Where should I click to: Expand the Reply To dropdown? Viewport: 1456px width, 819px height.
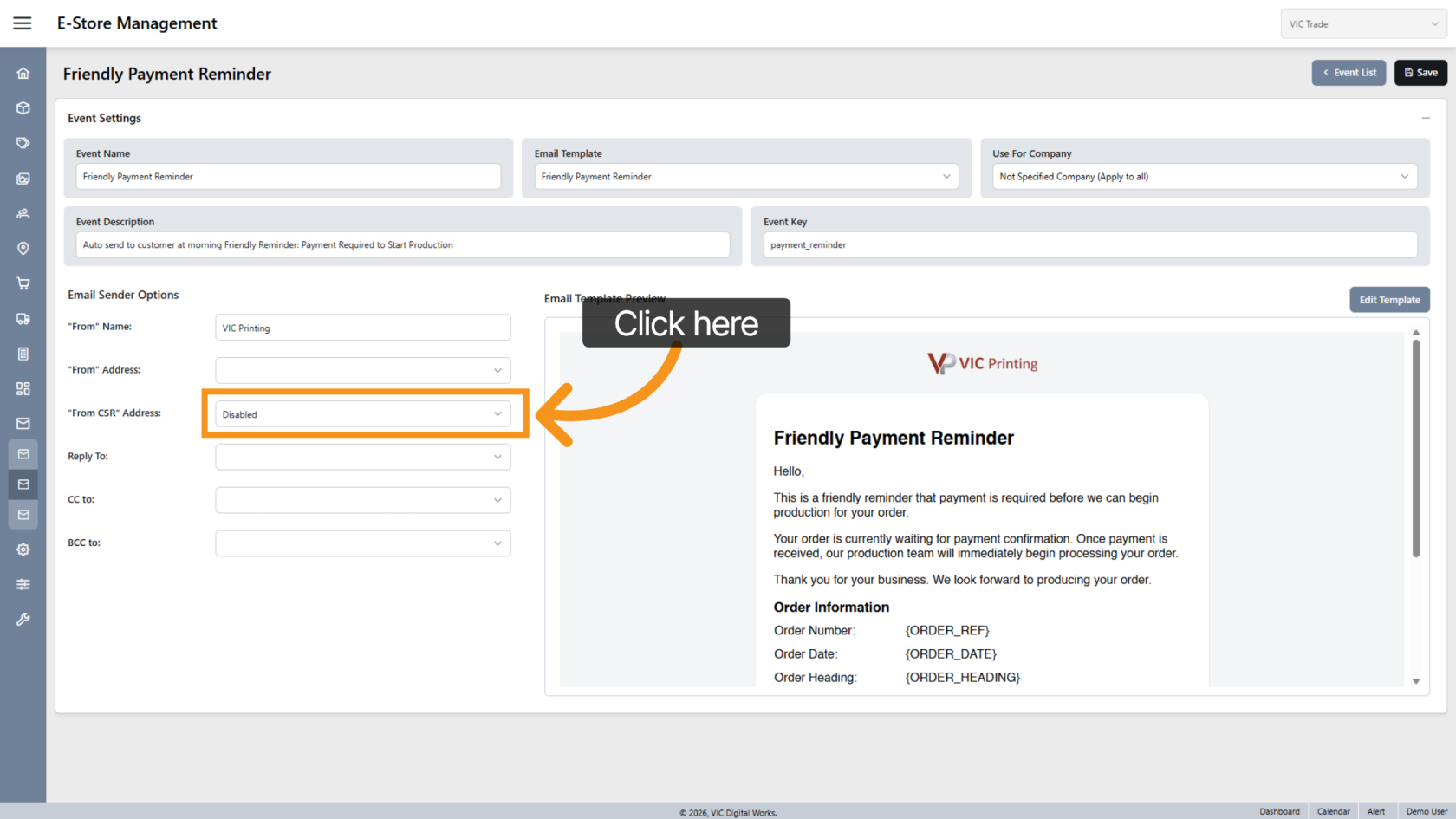[x=362, y=457]
